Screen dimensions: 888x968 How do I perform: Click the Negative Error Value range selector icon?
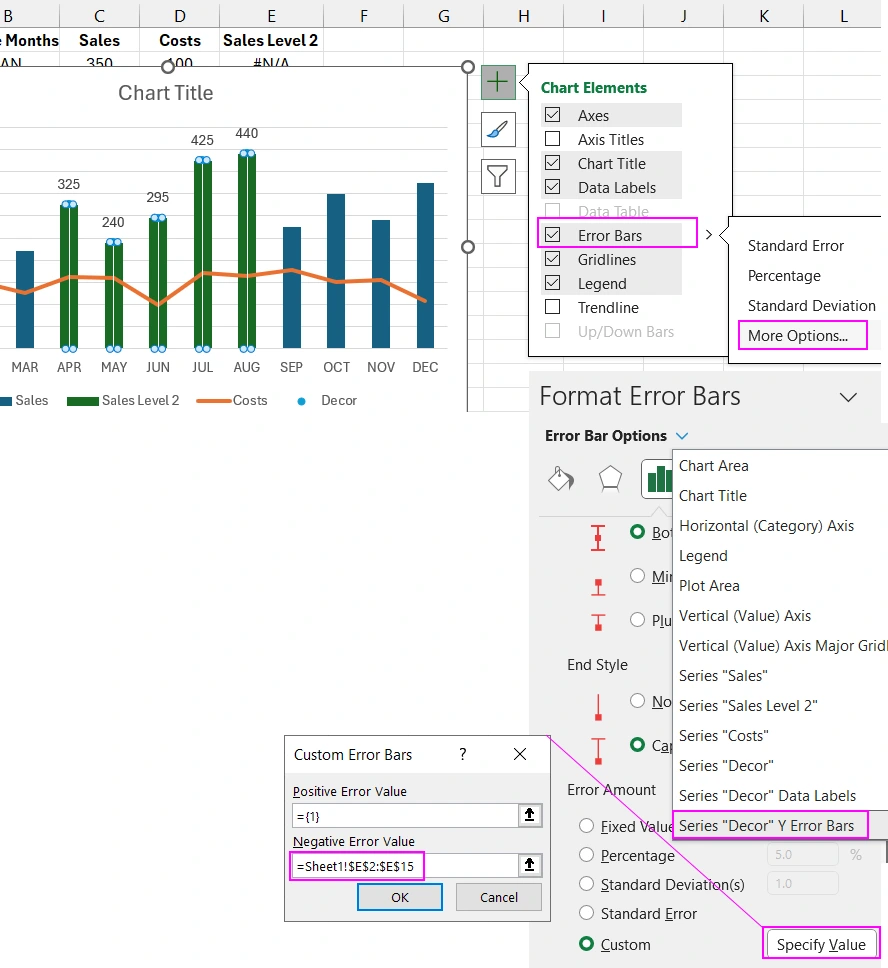click(529, 866)
